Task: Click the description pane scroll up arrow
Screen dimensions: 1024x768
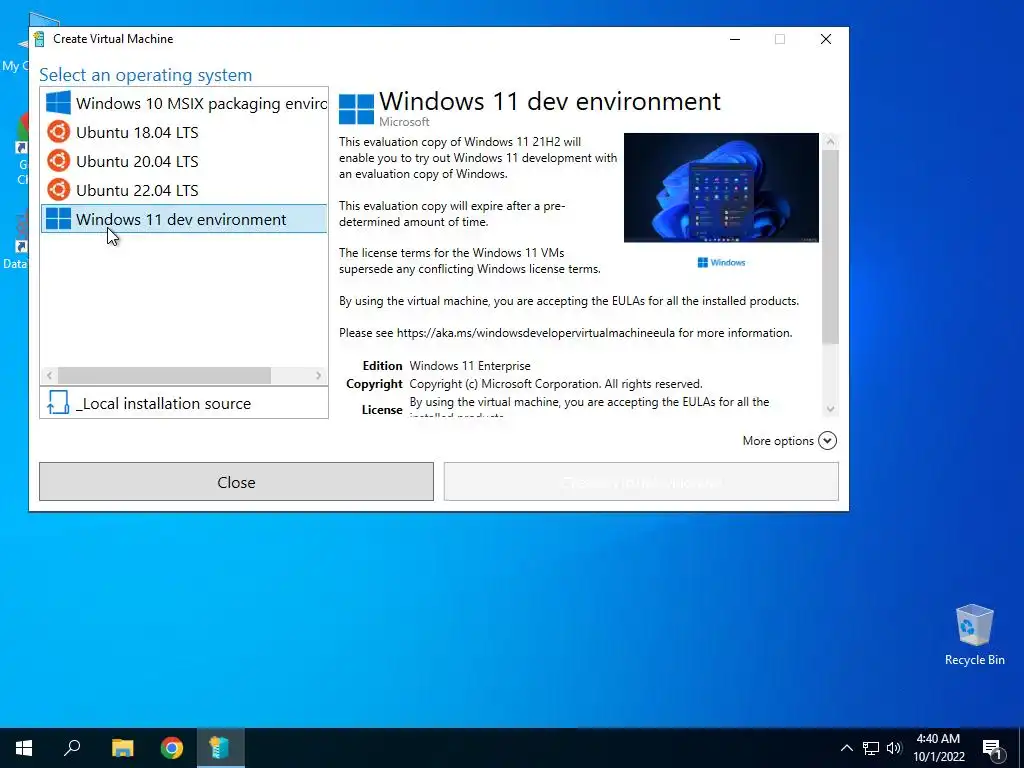Action: pyautogui.click(x=830, y=141)
